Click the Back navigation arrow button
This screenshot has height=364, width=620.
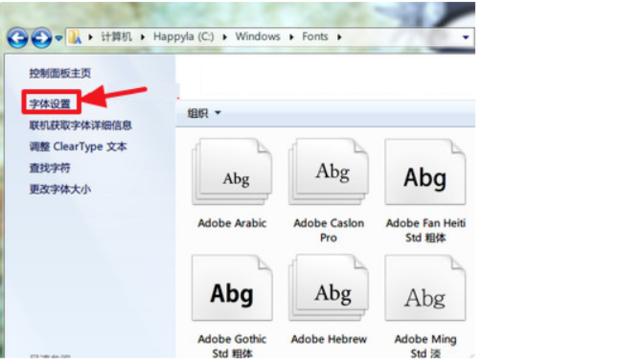pos(17,38)
